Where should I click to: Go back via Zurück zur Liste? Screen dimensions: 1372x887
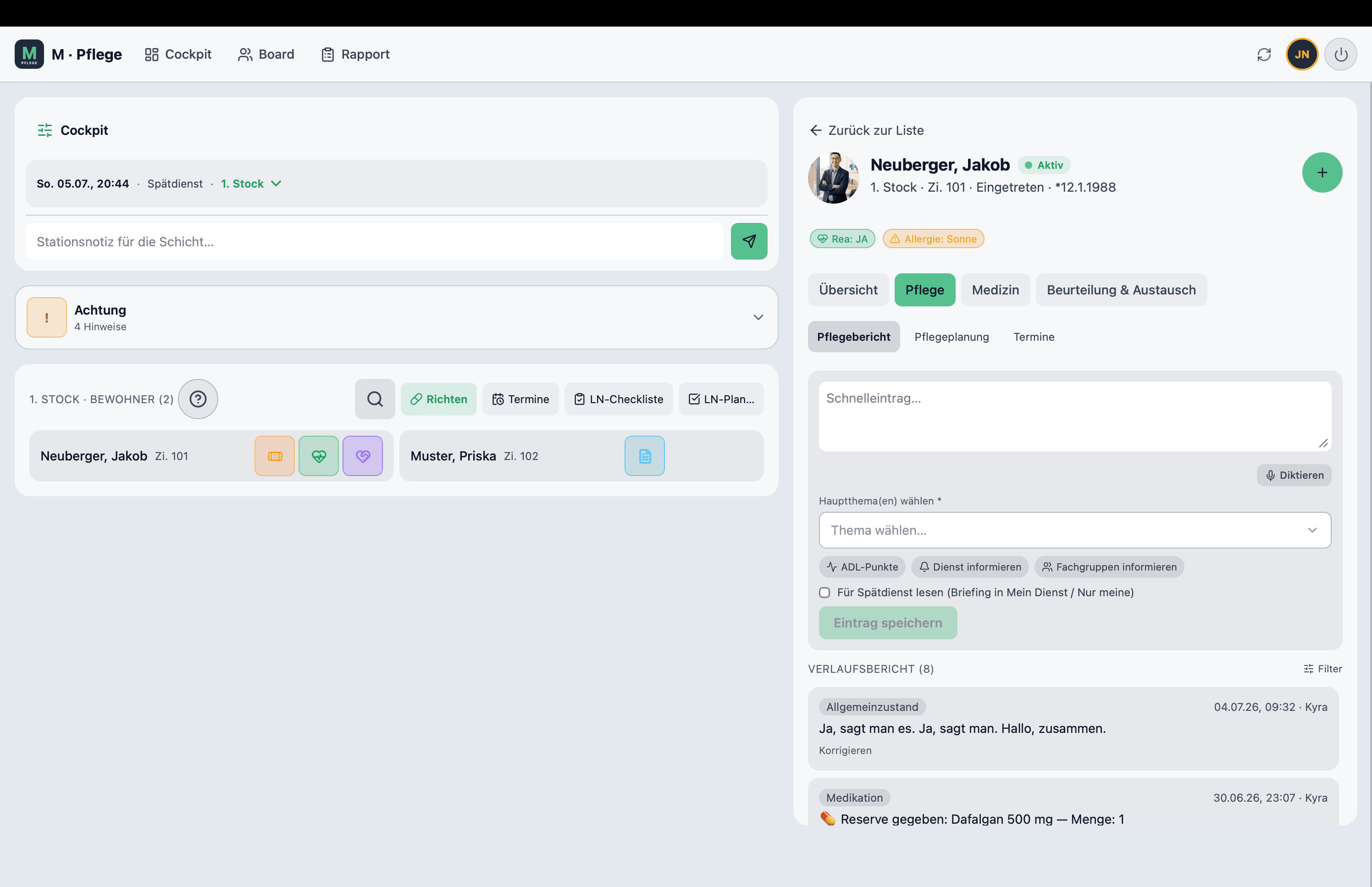pos(867,130)
